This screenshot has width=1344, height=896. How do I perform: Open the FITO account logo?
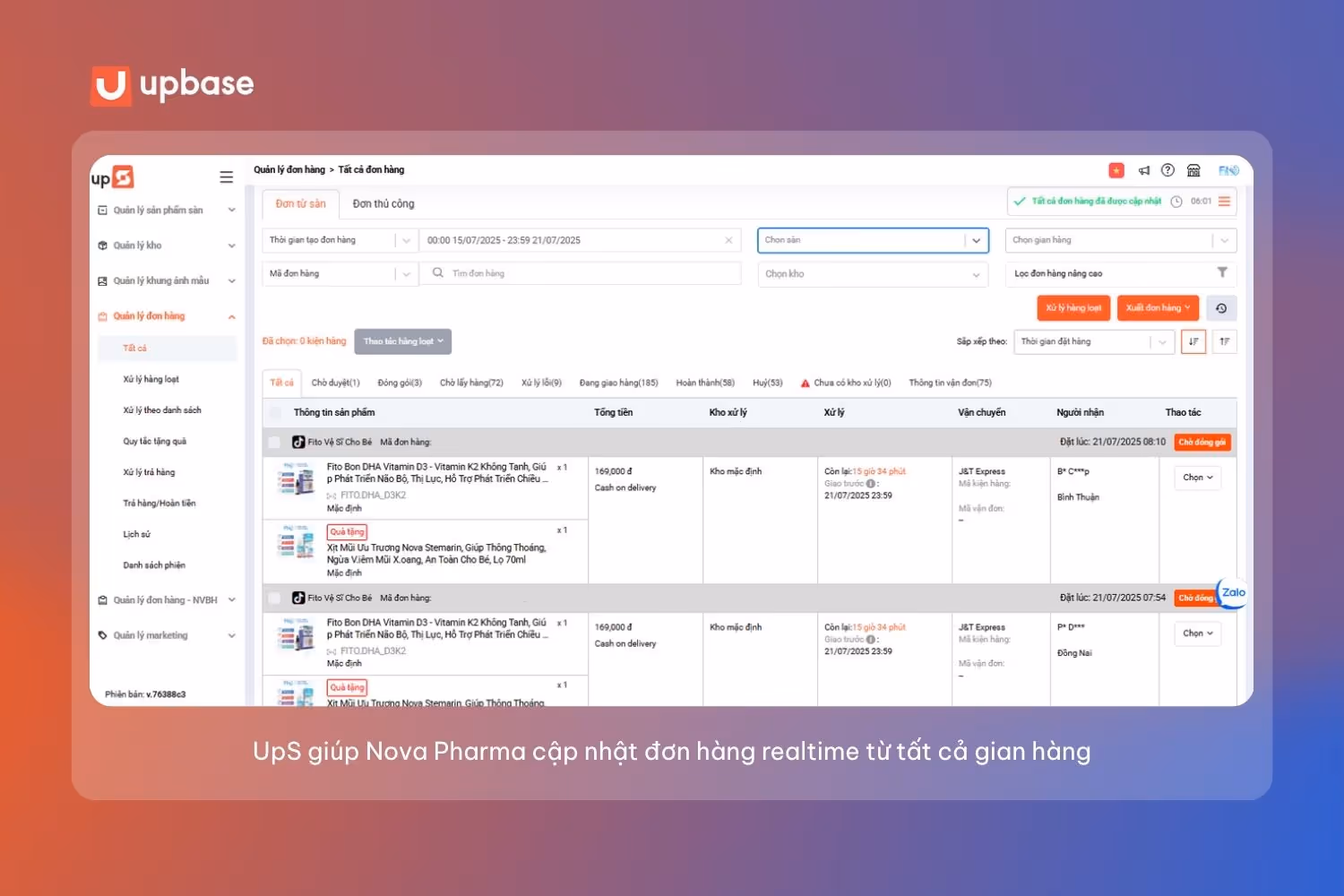1228,170
